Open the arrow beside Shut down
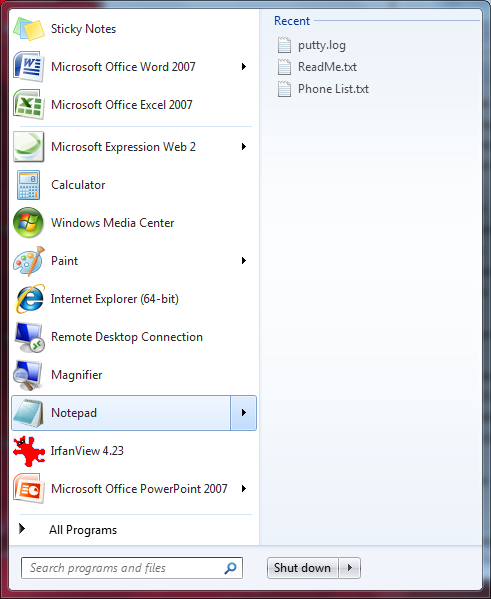This screenshot has height=599, width=491. (x=349, y=568)
